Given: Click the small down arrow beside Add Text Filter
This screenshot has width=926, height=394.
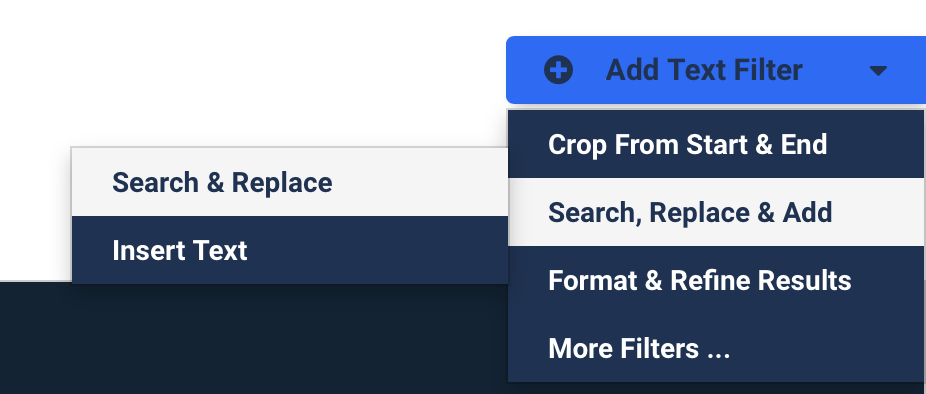Looking at the screenshot, I should (x=878, y=71).
